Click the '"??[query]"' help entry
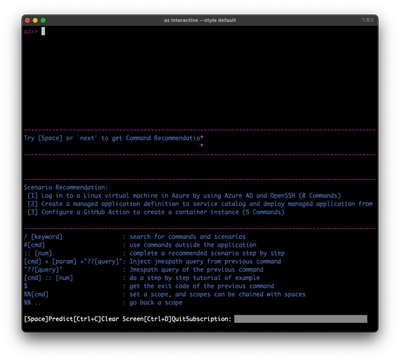The height and width of the screenshot is (361, 400). pos(43,270)
